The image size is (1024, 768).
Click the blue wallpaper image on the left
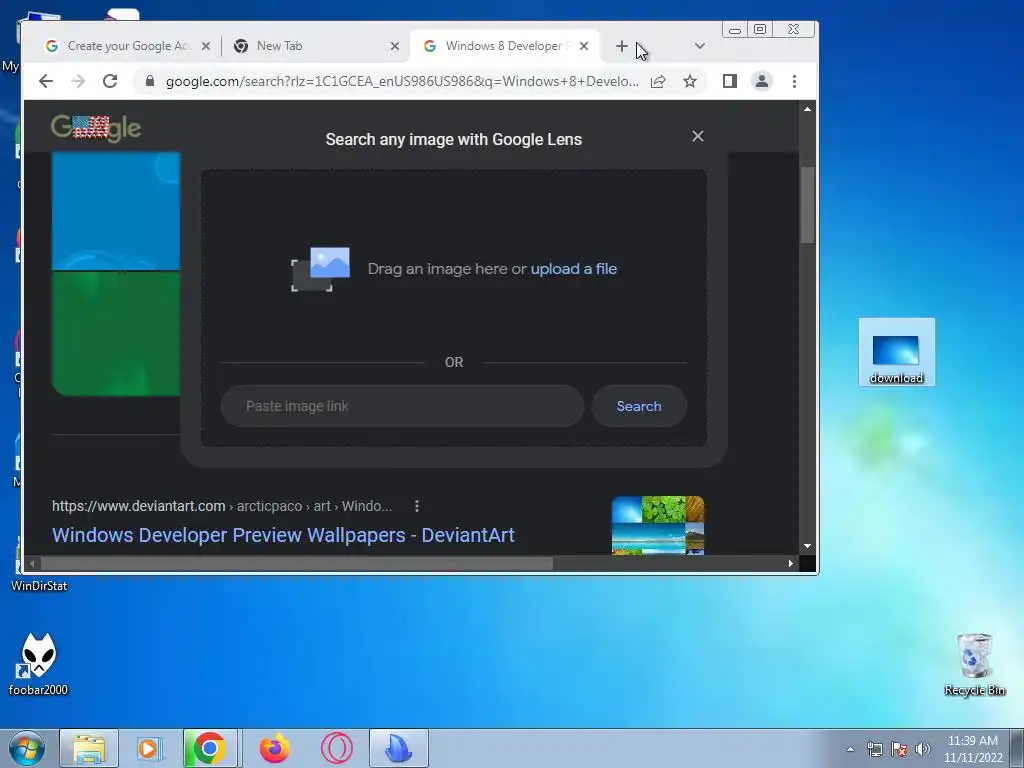click(x=116, y=211)
